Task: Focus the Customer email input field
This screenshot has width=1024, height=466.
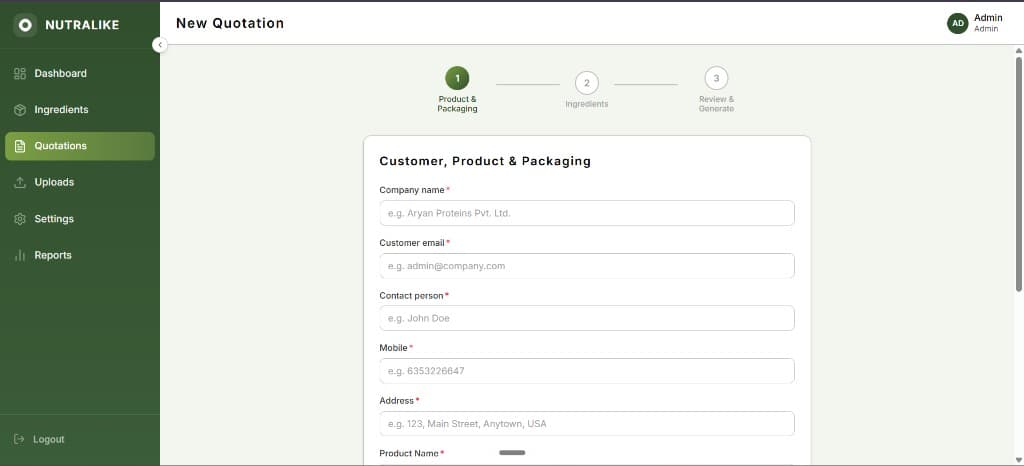Action: [586, 266]
